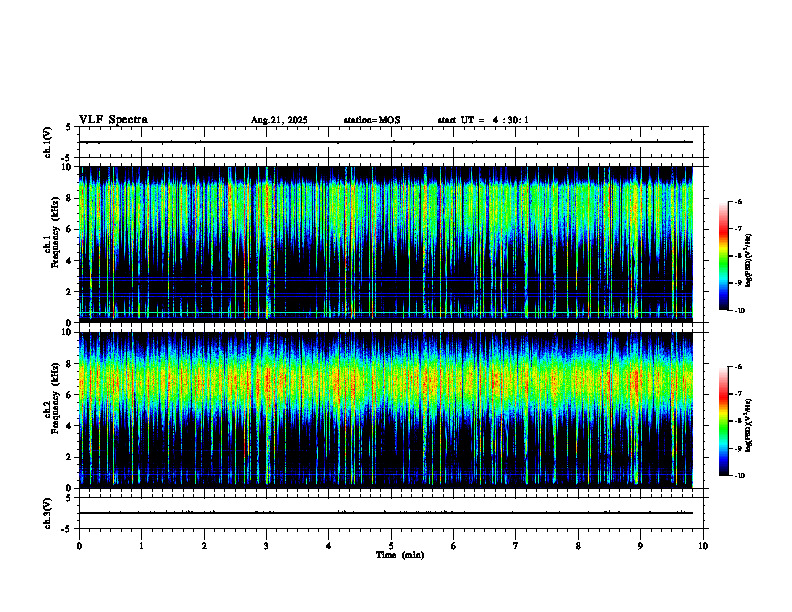This screenshot has width=792, height=612.
Task: Select the ch.1 "Frequency (kHz)" axis label
Action: tap(56, 233)
